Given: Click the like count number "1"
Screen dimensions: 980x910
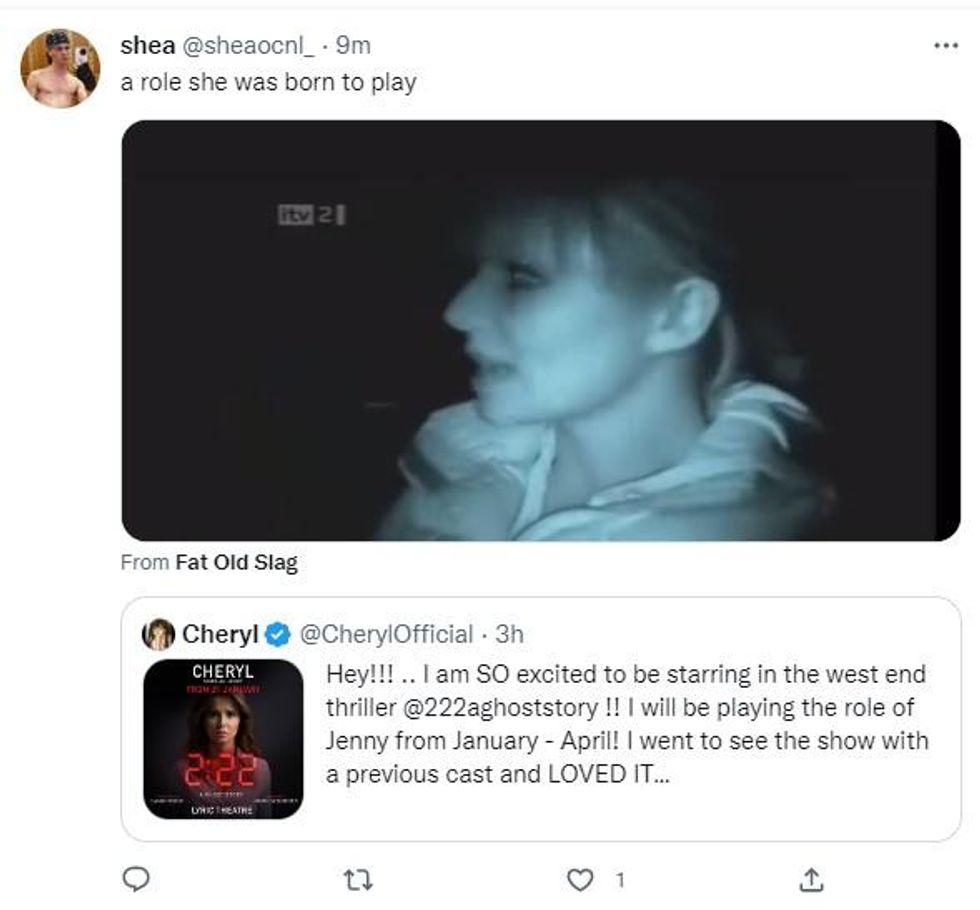Looking at the screenshot, I should click(x=620, y=880).
